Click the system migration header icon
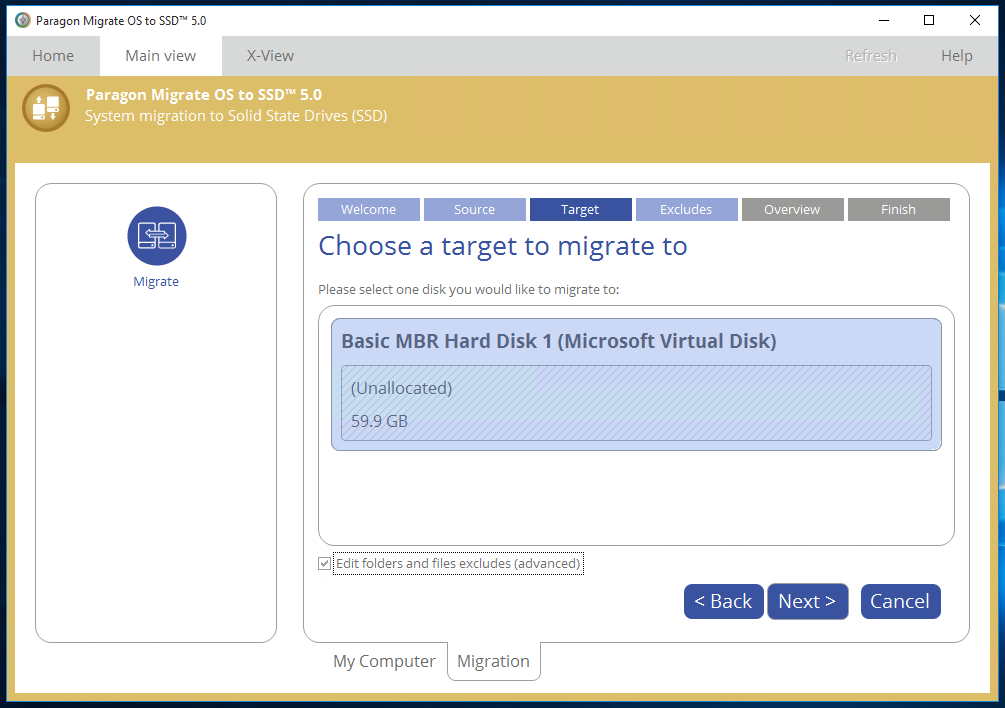This screenshot has height=708, width=1005. 46,108
